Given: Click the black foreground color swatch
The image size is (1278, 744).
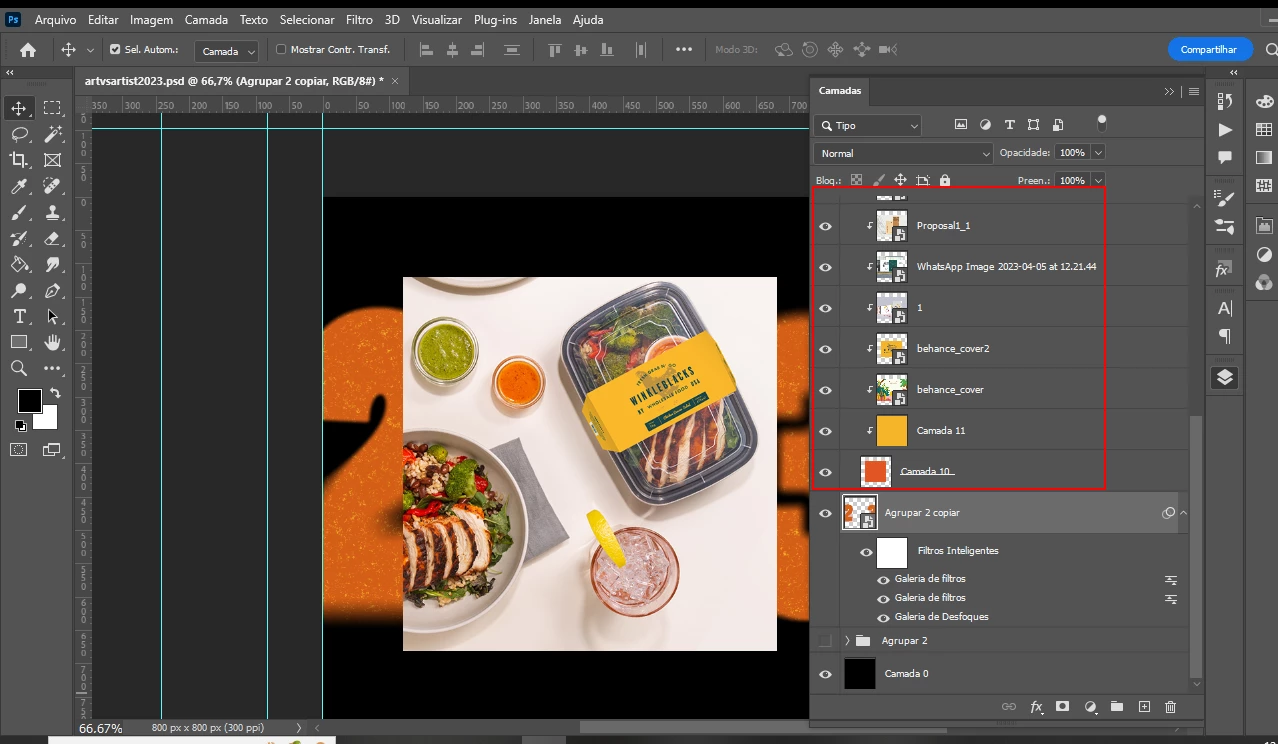Looking at the screenshot, I should point(29,400).
